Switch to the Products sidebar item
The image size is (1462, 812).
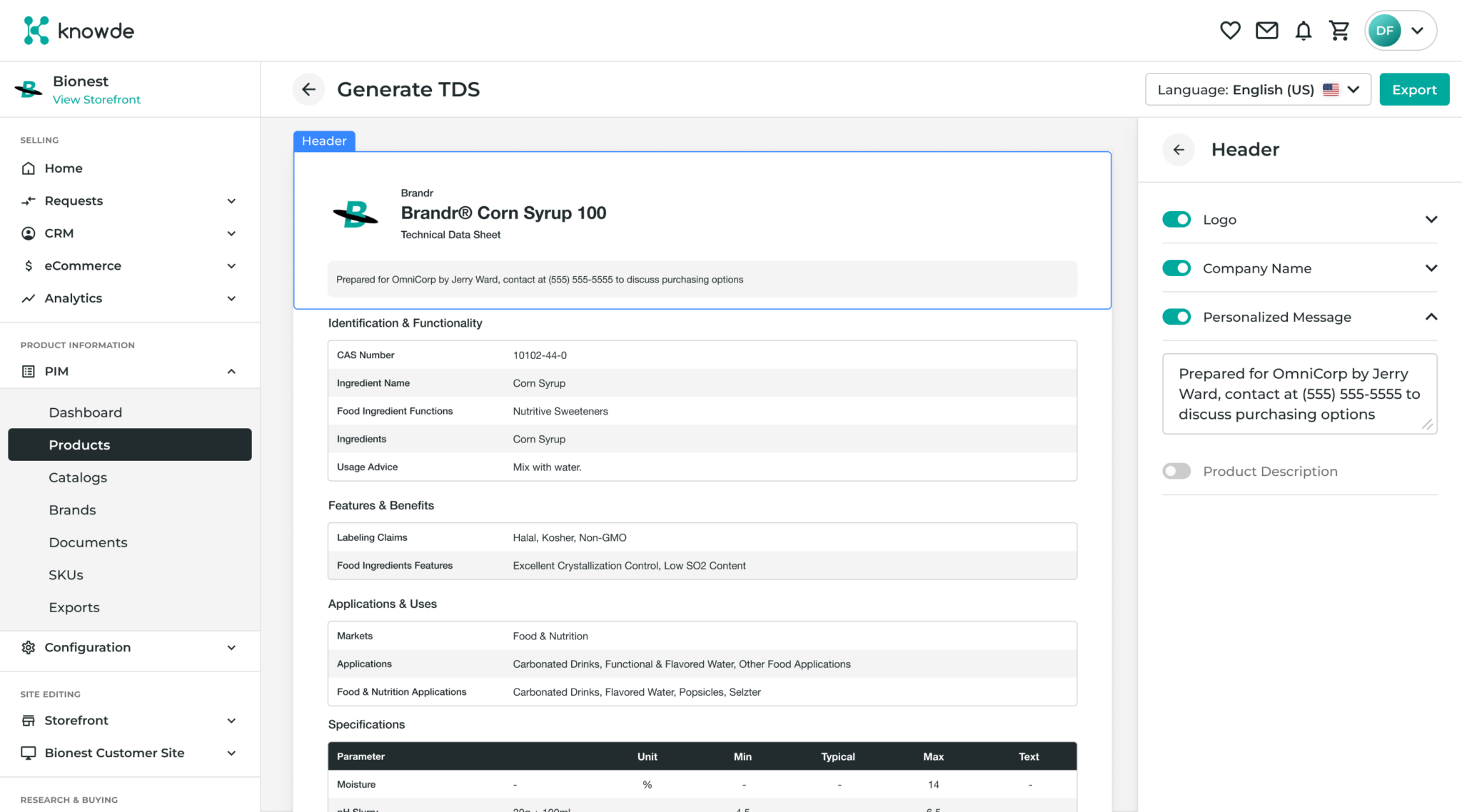pyautogui.click(x=79, y=445)
